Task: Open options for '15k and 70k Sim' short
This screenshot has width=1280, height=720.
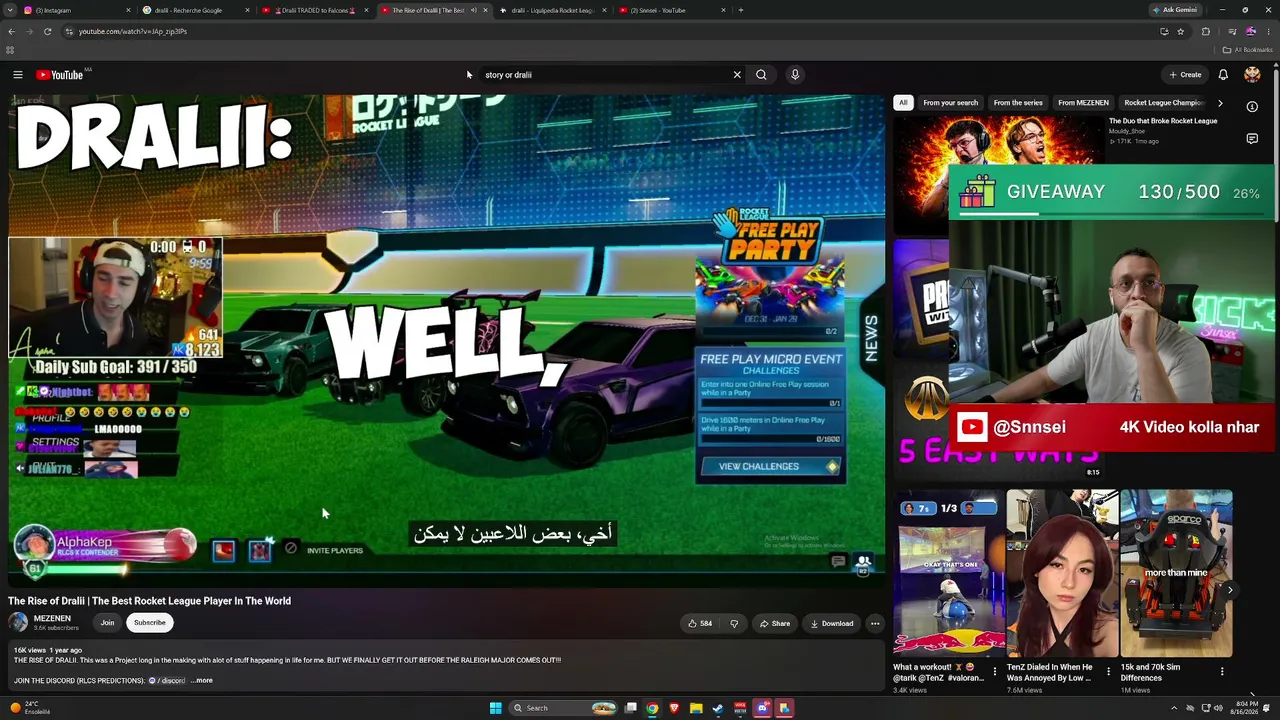Action: pyautogui.click(x=1222, y=671)
